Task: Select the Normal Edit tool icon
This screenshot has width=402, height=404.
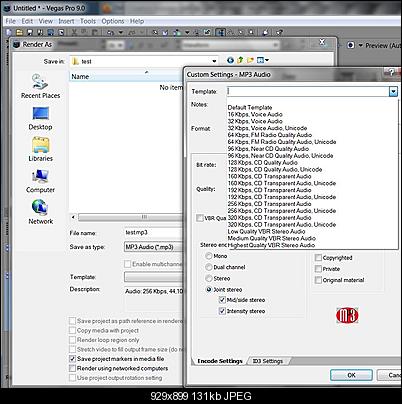Action: 220,32
